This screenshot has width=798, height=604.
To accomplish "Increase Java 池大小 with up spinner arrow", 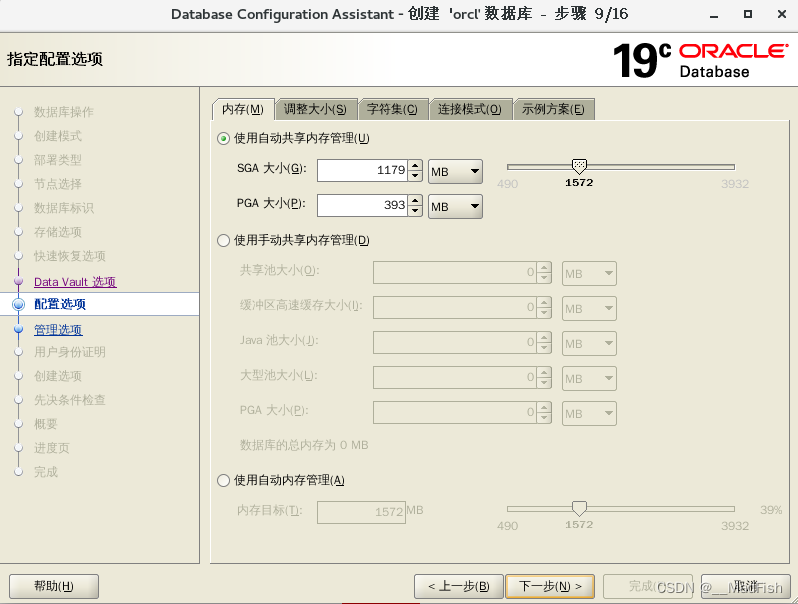I will (x=544, y=338).
